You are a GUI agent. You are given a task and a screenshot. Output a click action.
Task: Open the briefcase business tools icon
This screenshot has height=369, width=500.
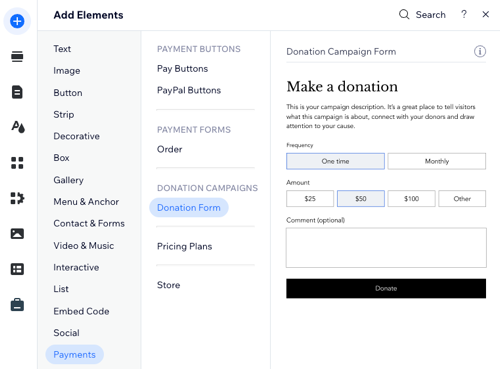click(17, 305)
